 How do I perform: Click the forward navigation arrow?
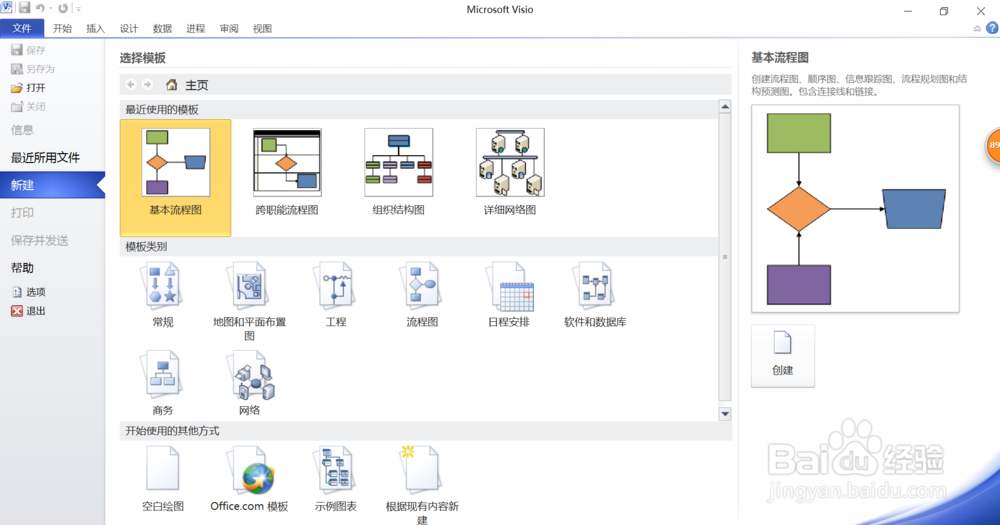147,84
